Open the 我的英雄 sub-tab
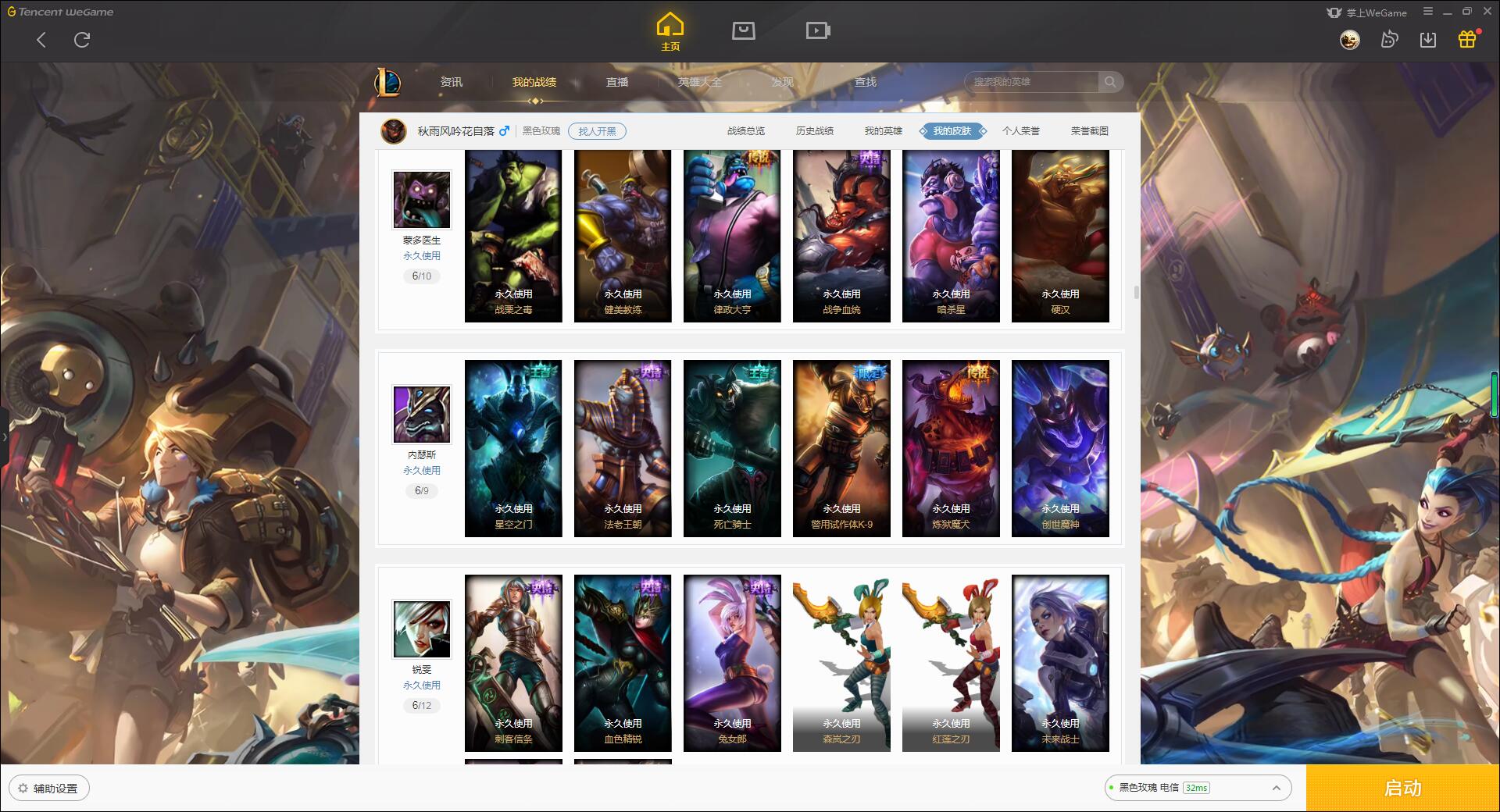The image size is (1500, 812). [884, 131]
